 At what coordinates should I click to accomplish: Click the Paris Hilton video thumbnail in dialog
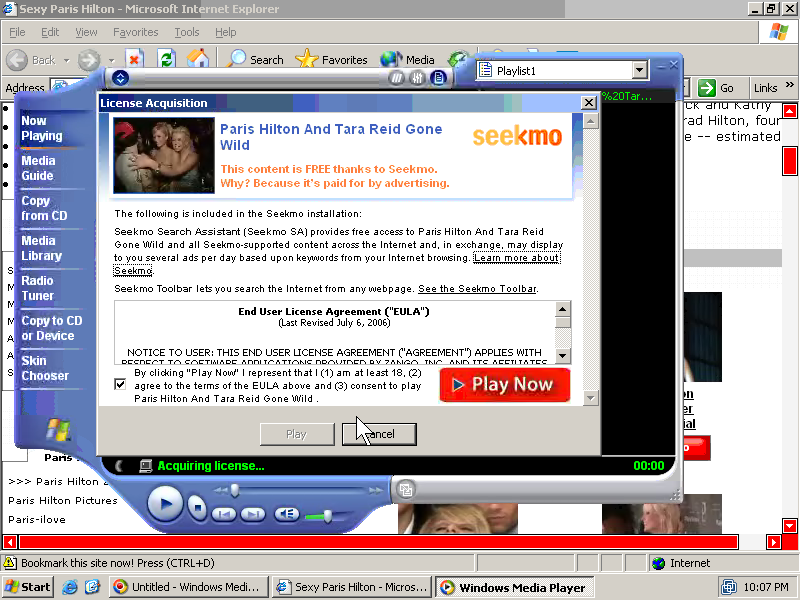164,156
